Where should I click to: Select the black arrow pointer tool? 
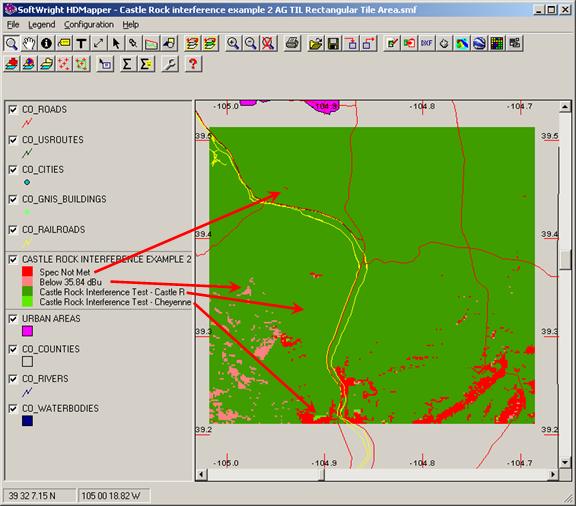(116, 43)
